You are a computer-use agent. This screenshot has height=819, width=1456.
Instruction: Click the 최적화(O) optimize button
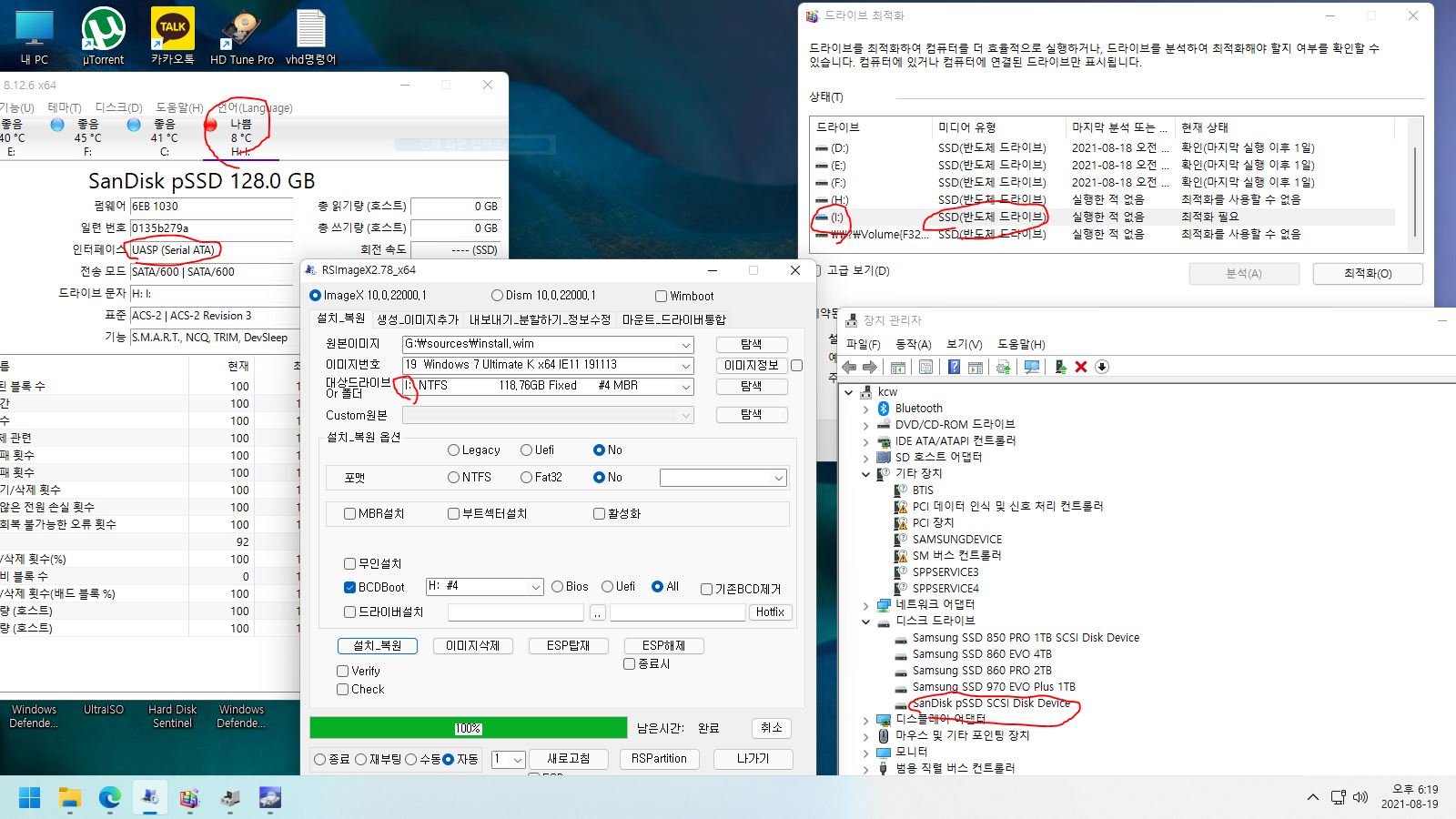coord(1368,274)
